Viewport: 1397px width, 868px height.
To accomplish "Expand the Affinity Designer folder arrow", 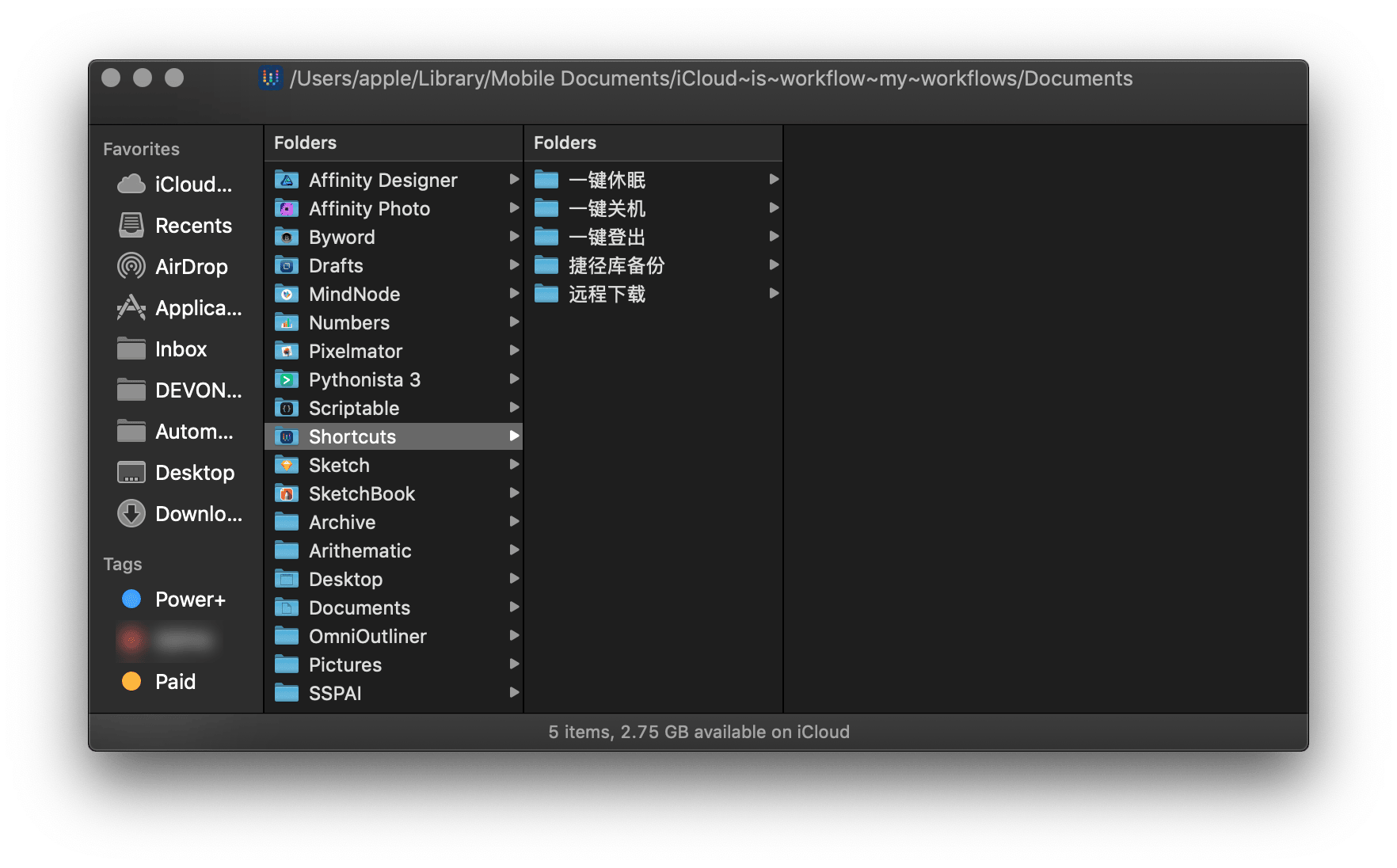I will [x=514, y=180].
